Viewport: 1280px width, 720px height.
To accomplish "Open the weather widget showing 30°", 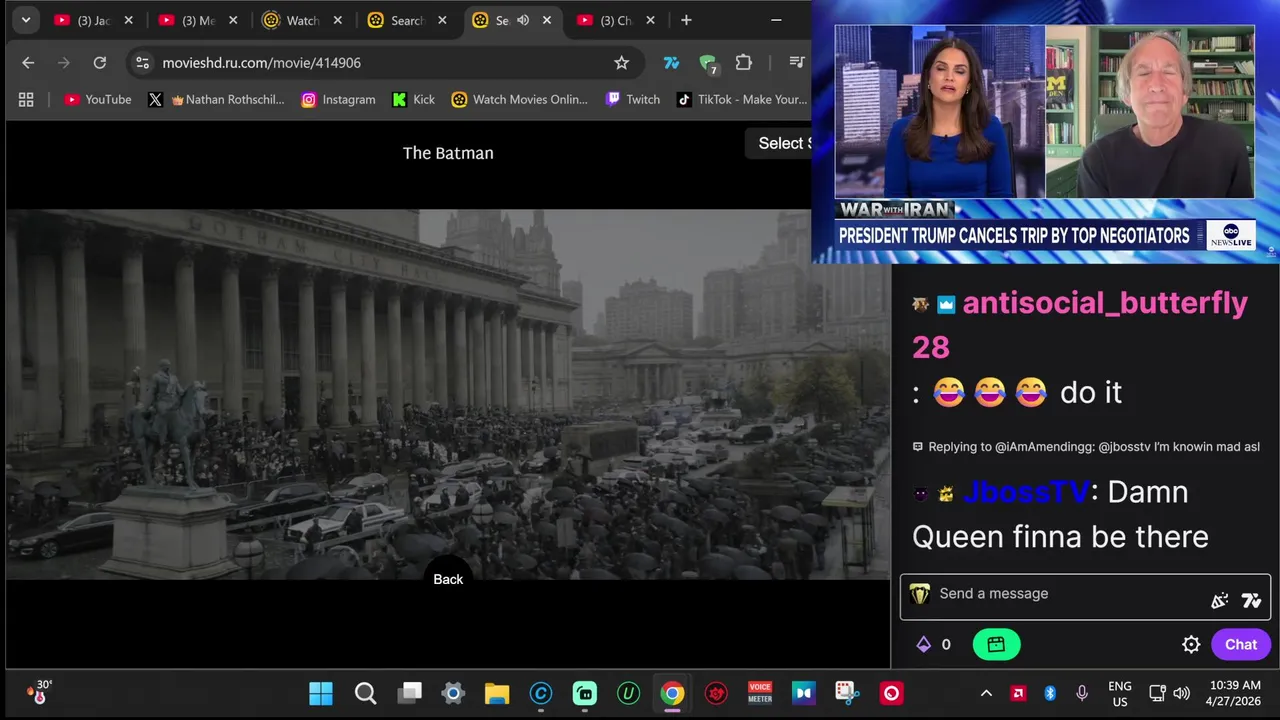I will 40,692.
